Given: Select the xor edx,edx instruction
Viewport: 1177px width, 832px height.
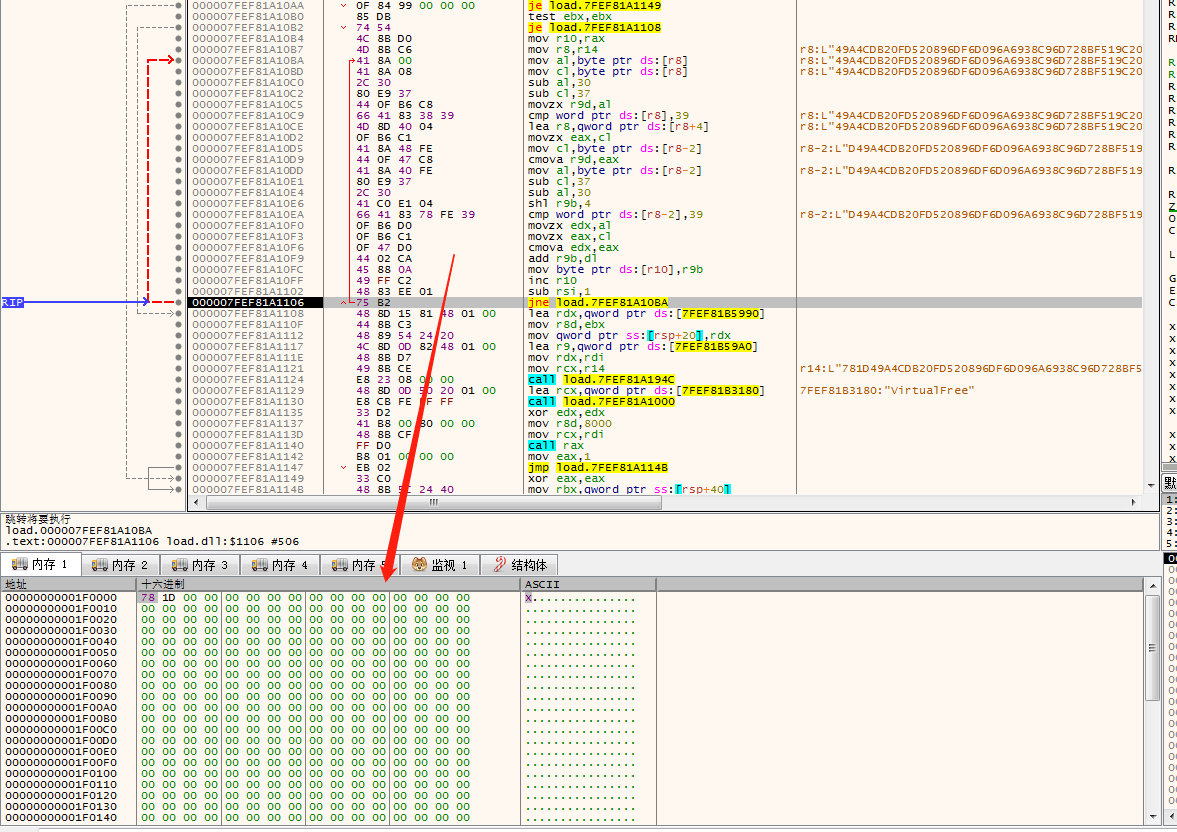Looking at the screenshot, I should click(566, 412).
